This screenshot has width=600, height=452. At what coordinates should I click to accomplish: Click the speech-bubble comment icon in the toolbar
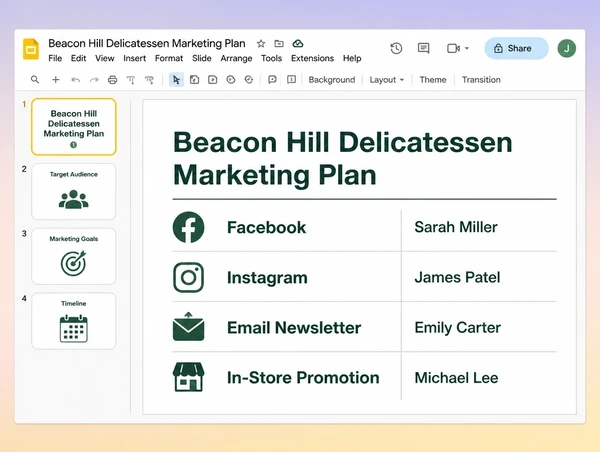click(x=272, y=80)
